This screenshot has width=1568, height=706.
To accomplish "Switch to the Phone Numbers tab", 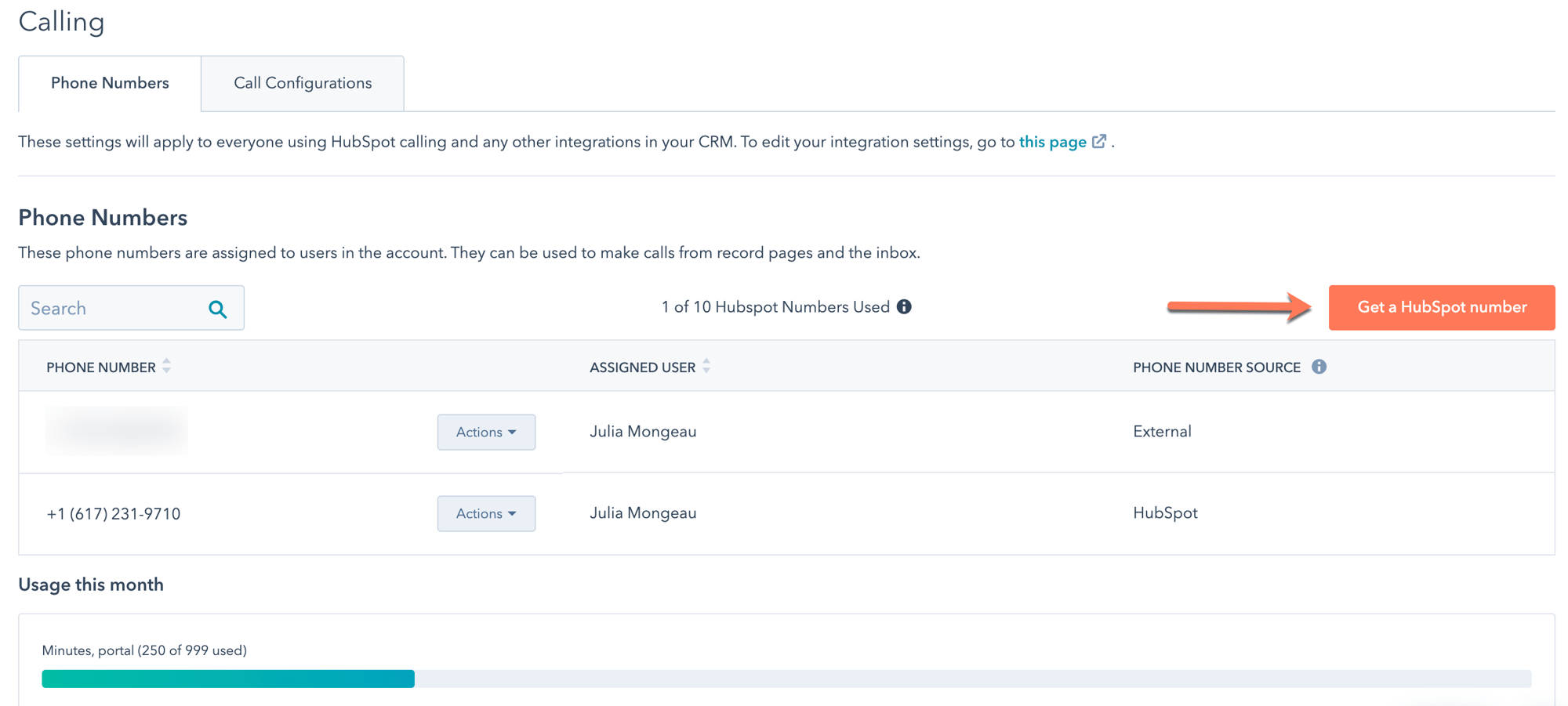I will point(110,83).
